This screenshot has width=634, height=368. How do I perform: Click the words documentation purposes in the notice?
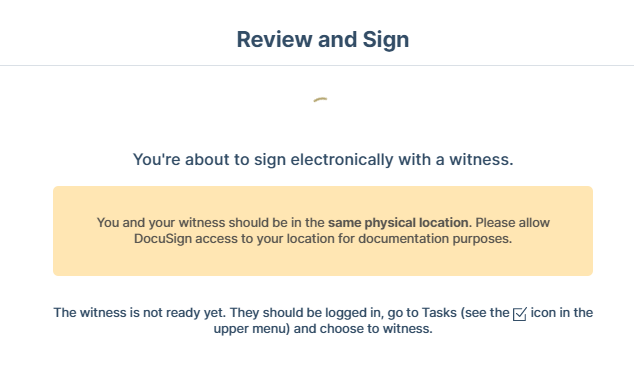pos(435,239)
